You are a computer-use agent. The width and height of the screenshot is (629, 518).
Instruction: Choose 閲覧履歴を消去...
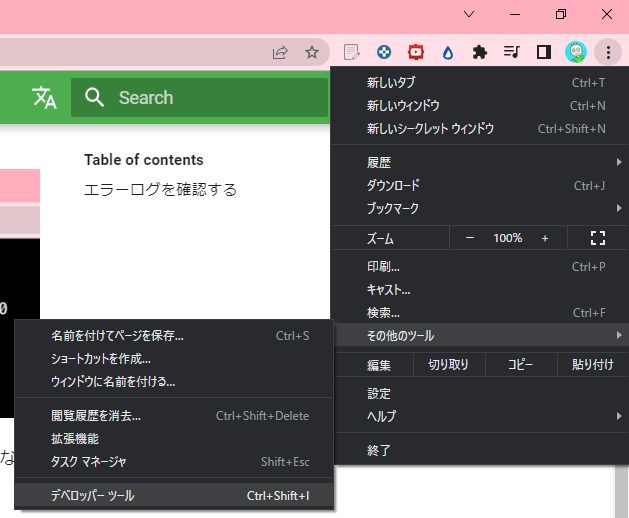tap(174, 416)
